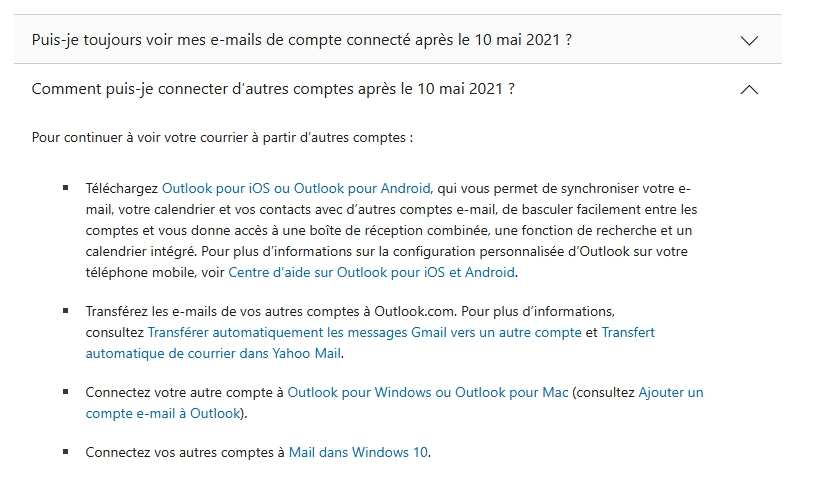Click the bullet marker beside 'Transférez les e-mails'

[x=66, y=310]
